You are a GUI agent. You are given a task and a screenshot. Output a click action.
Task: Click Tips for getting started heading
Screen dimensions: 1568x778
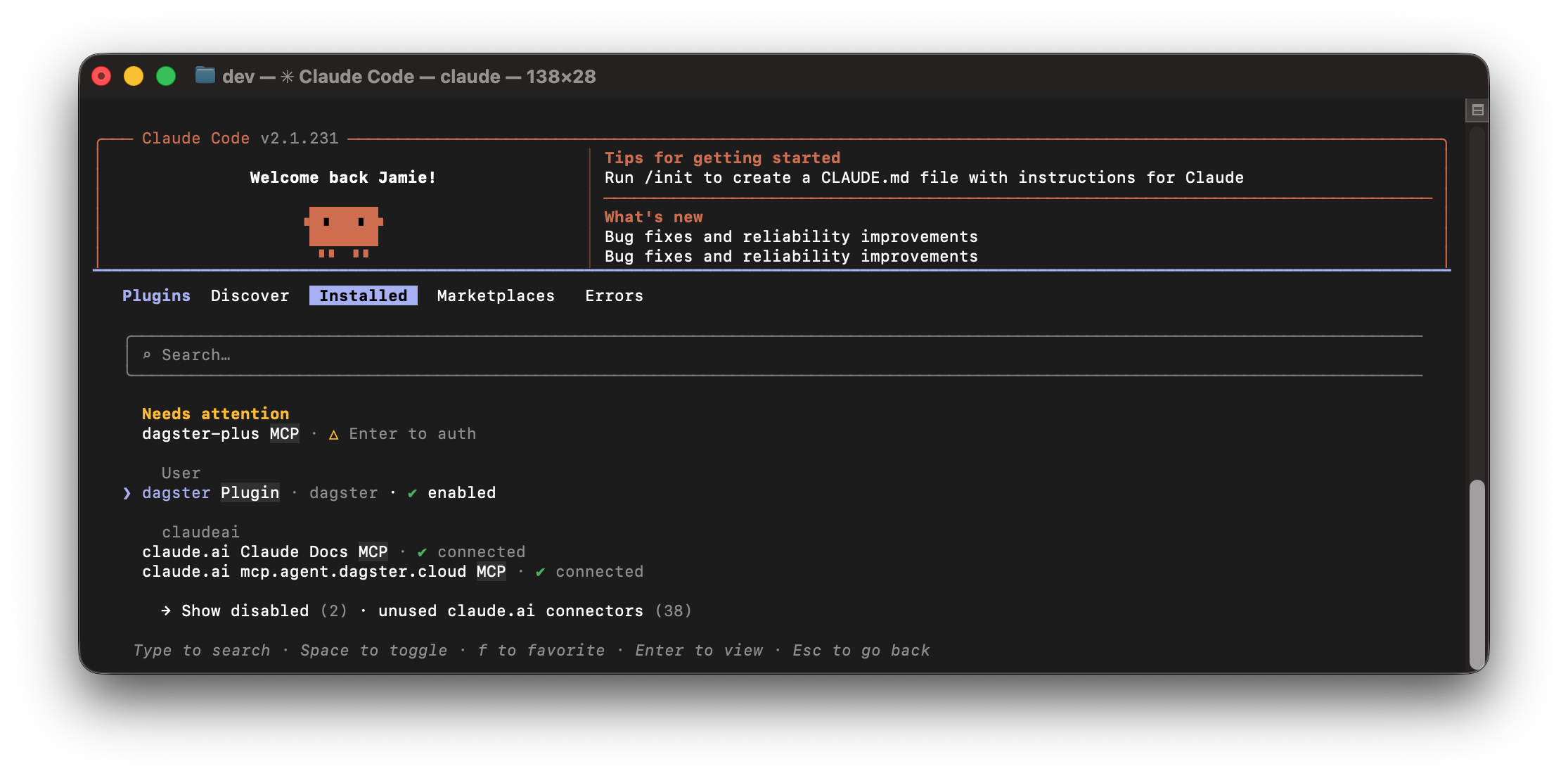[722, 158]
